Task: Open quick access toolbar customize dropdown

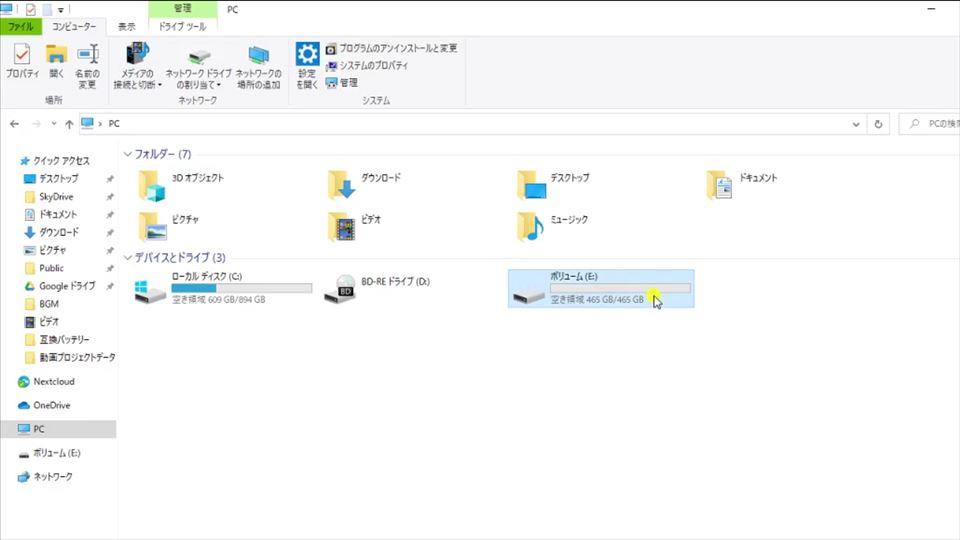Action: click(x=61, y=10)
